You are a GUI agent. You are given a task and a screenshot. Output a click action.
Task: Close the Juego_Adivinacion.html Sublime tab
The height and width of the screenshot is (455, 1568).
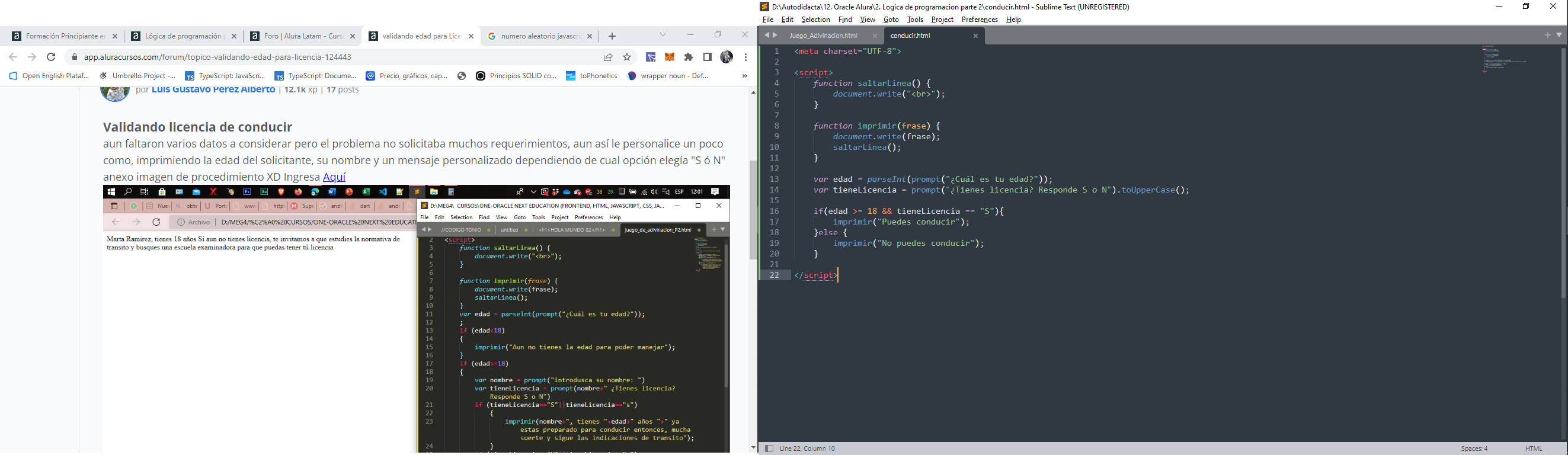[875, 36]
